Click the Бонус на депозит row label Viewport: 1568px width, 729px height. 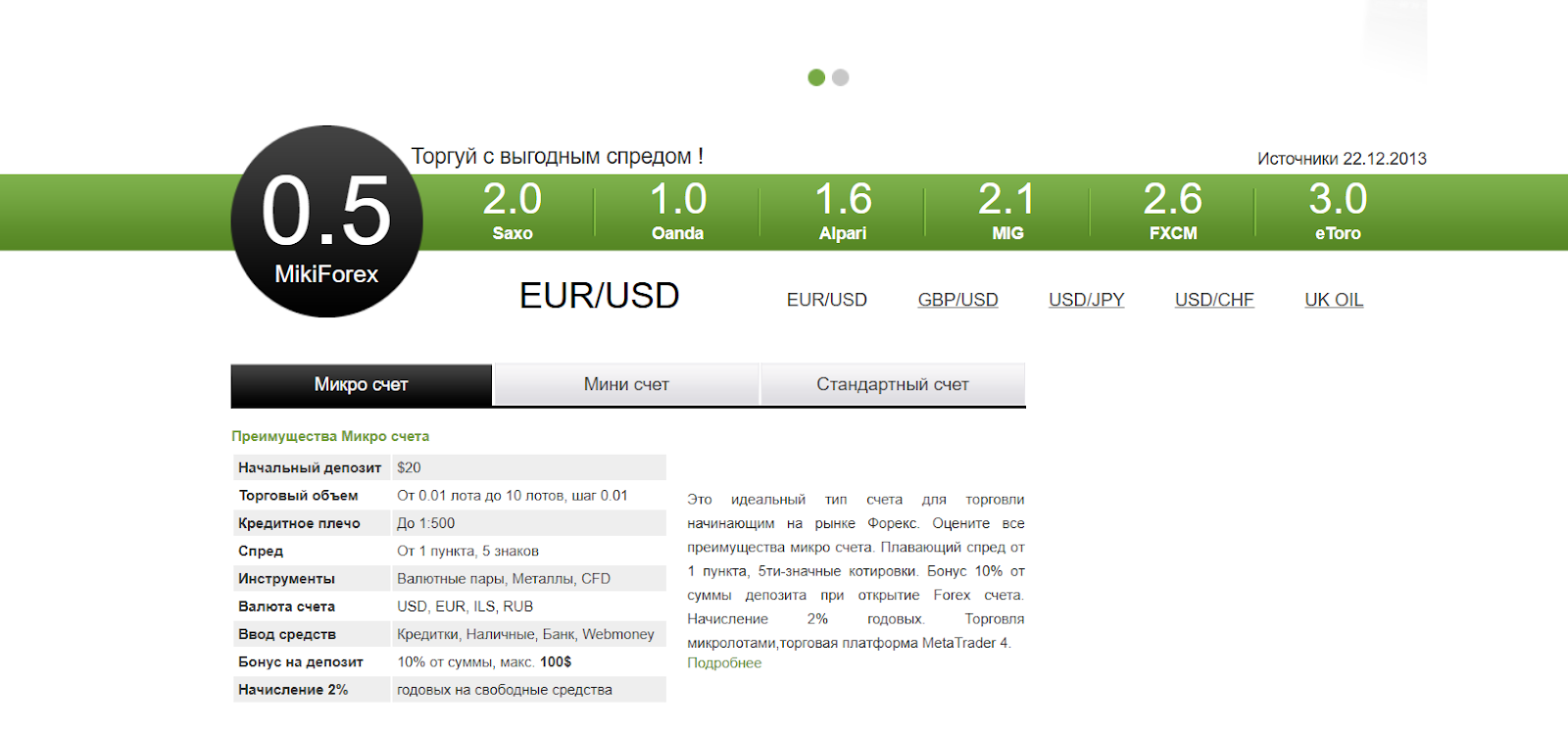point(301,662)
